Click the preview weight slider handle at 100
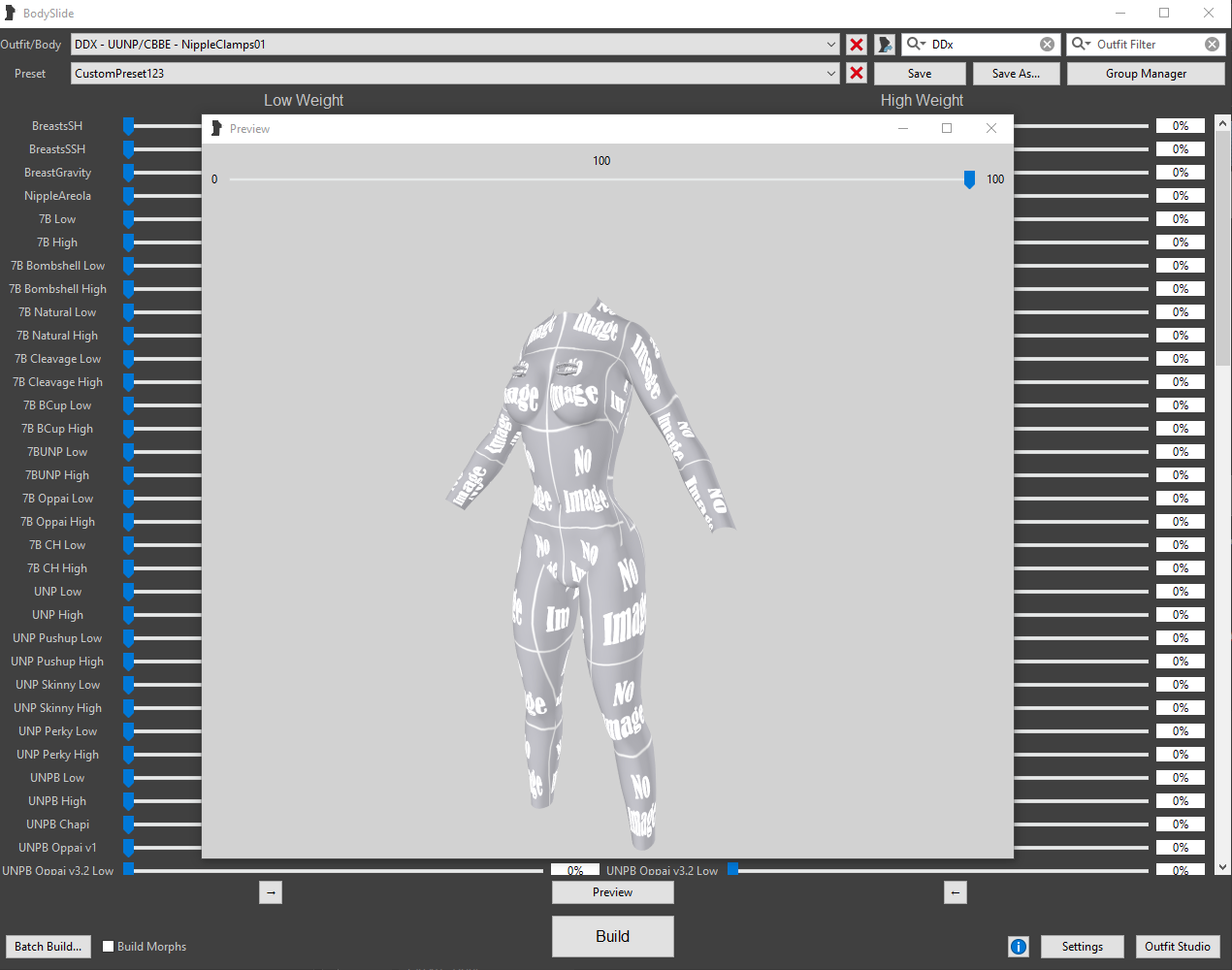Image resolution: width=1232 pixels, height=970 pixels. [969, 179]
